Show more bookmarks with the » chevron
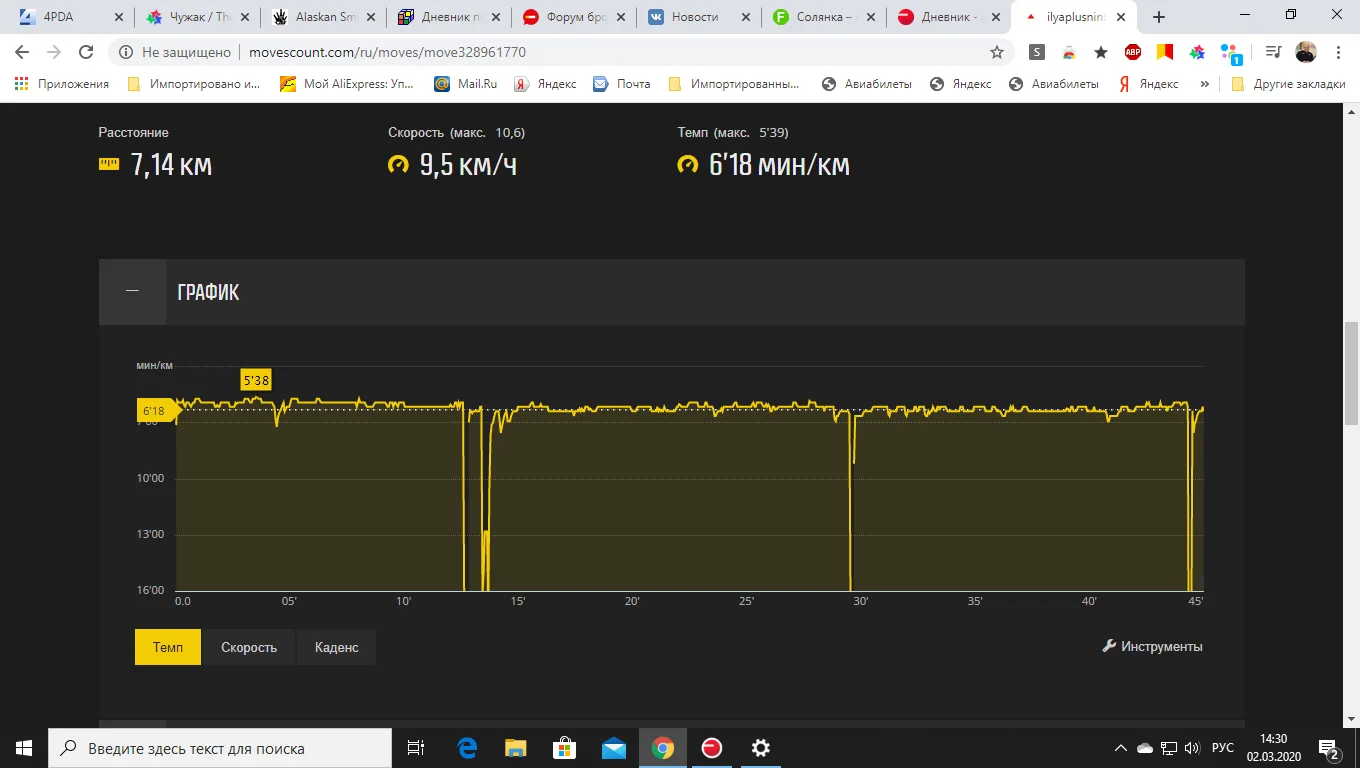This screenshot has width=1360, height=768. click(x=1204, y=84)
